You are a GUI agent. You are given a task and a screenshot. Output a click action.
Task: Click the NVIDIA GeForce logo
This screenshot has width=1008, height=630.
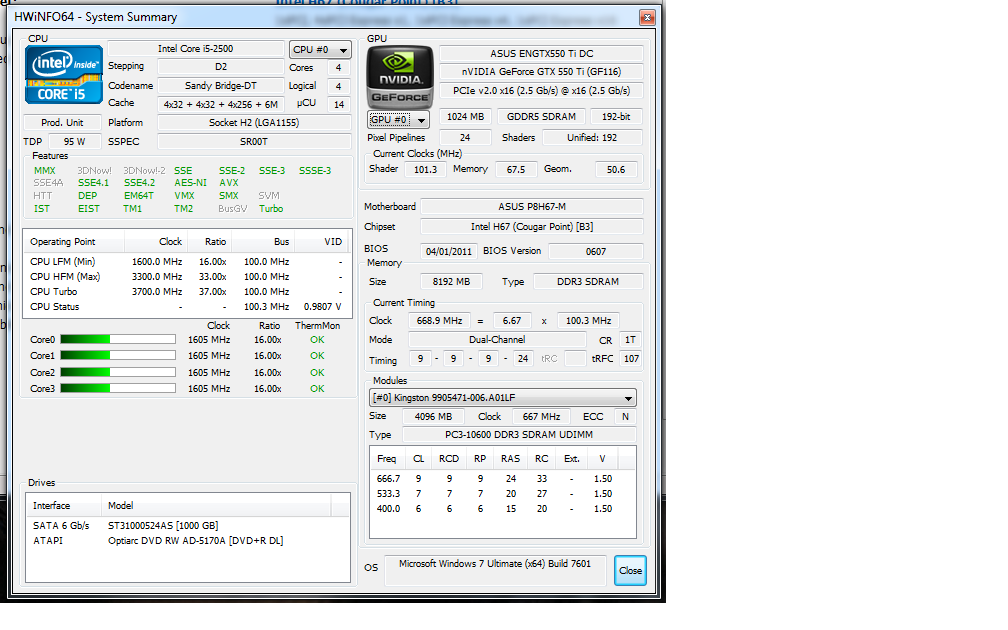(400, 76)
